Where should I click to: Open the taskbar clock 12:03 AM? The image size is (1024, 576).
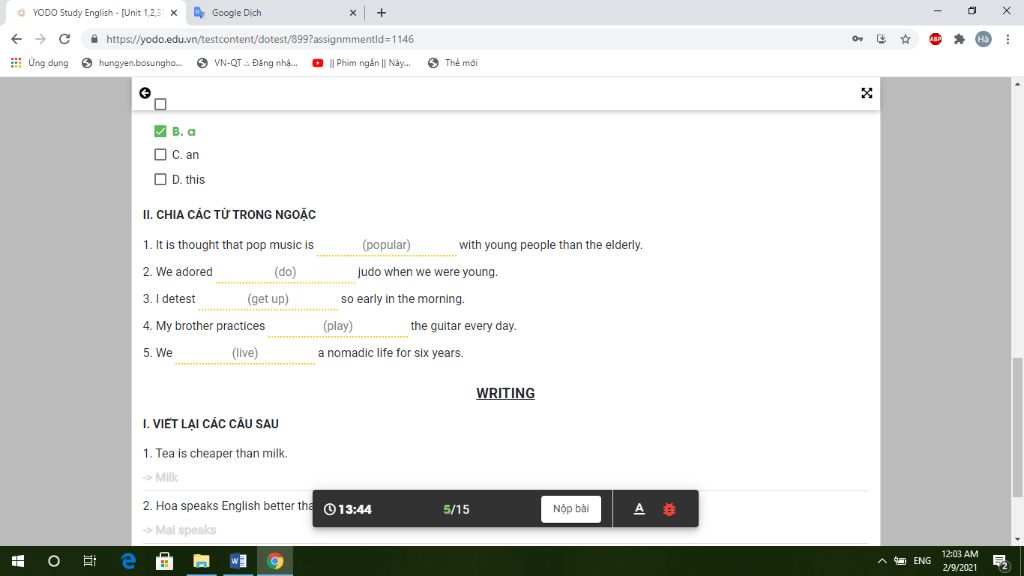[959, 561]
